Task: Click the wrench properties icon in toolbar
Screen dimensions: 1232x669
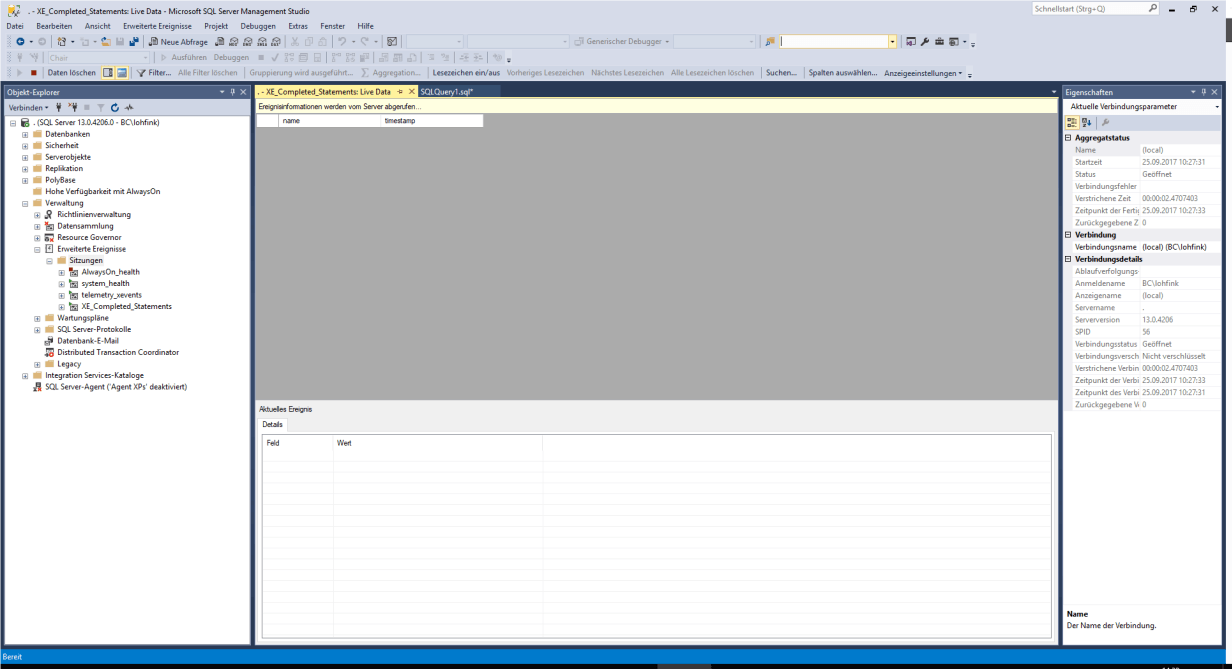Action: (925, 42)
